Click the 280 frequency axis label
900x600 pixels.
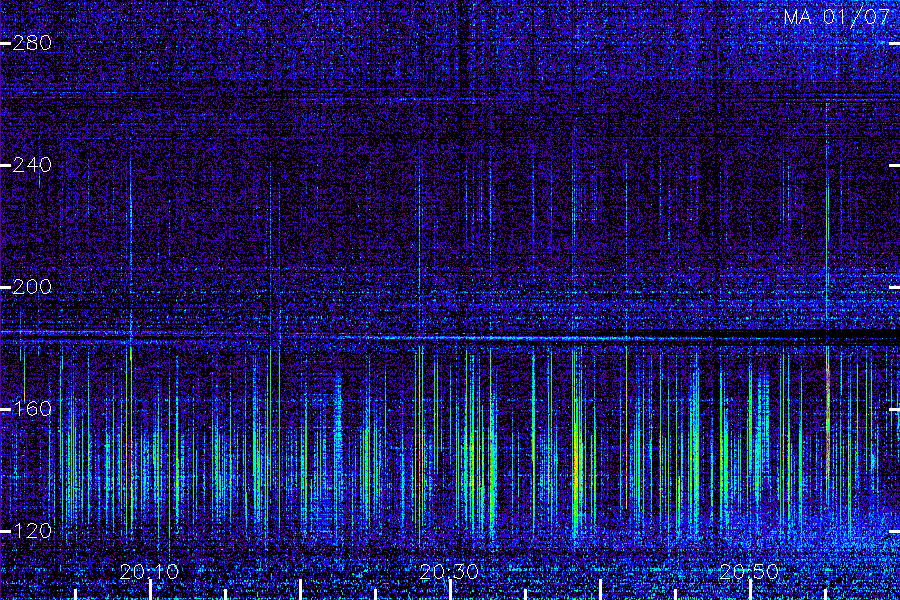click(32, 42)
